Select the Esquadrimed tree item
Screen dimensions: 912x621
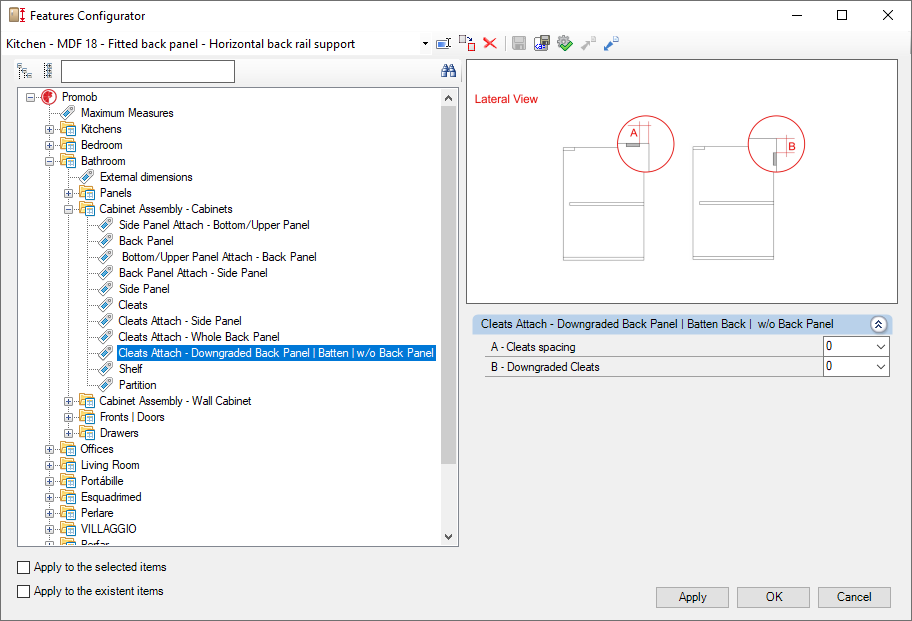click(111, 497)
